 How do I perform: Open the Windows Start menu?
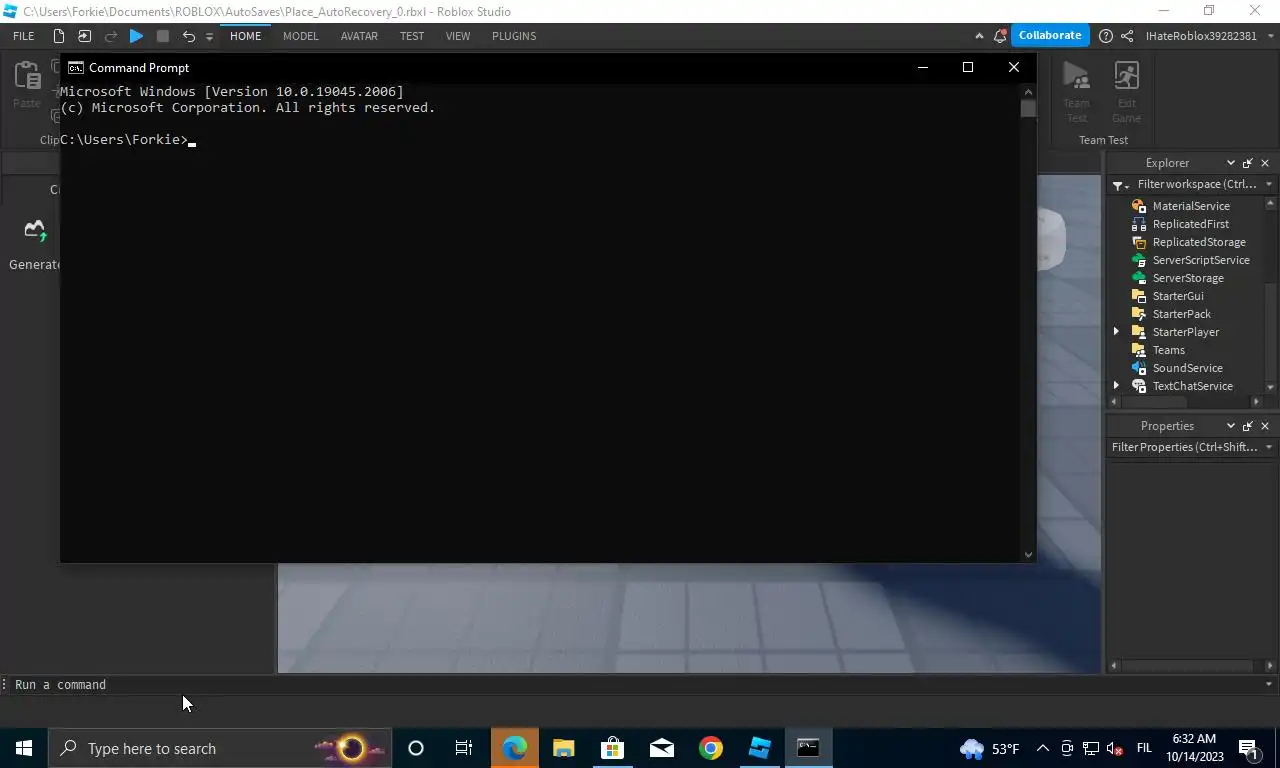(24, 748)
